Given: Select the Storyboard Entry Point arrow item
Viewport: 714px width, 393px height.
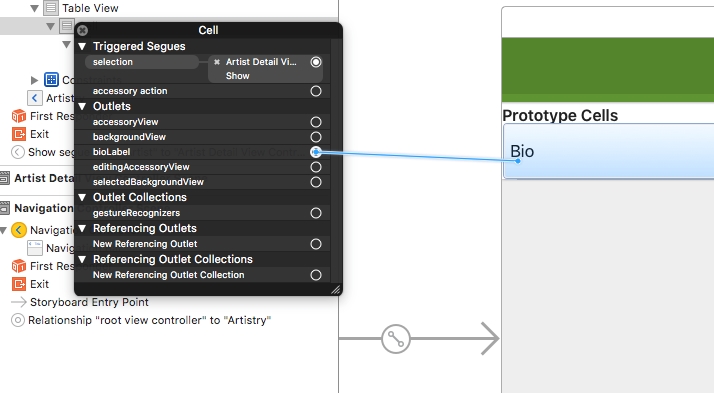Looking at the screenshot, I should click(x=79, y=302).
